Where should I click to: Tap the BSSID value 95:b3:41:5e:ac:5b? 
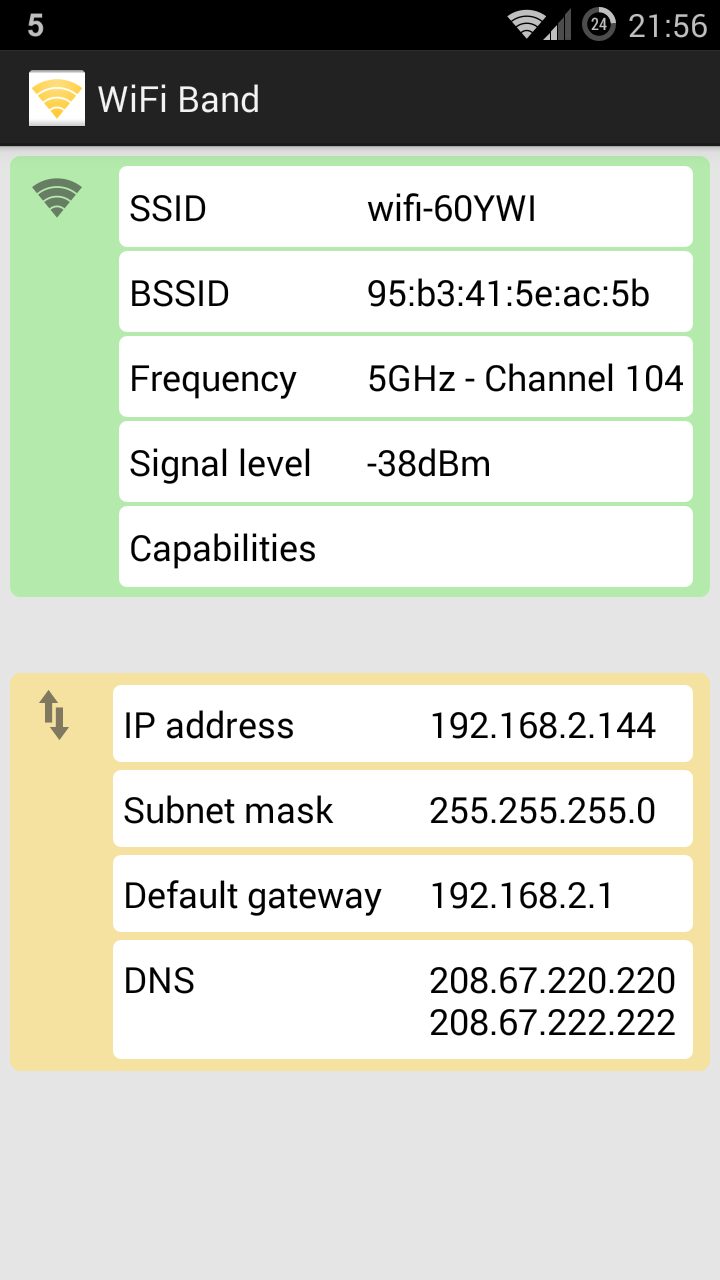pyautogui.click(x=509, y=293)
